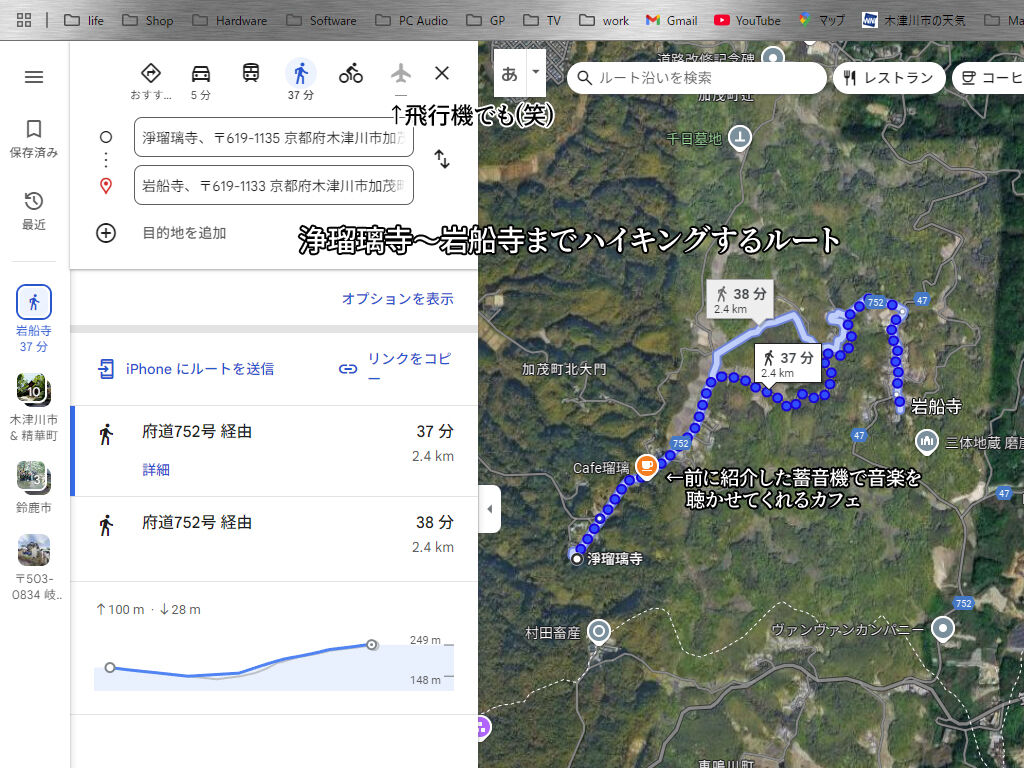Open the Gmail bookmark
This screenshot has width=1024, height=768.
pyautogui.click(x=671, y=20)
